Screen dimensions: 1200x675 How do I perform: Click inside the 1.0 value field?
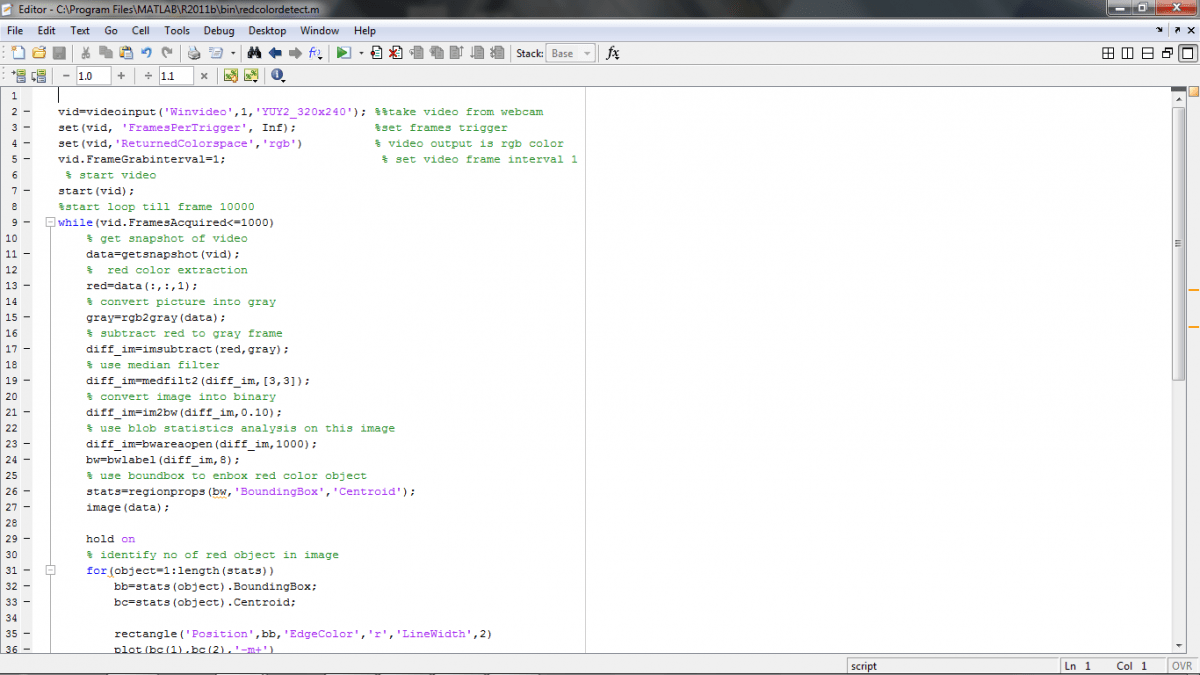tap(93, 73)
